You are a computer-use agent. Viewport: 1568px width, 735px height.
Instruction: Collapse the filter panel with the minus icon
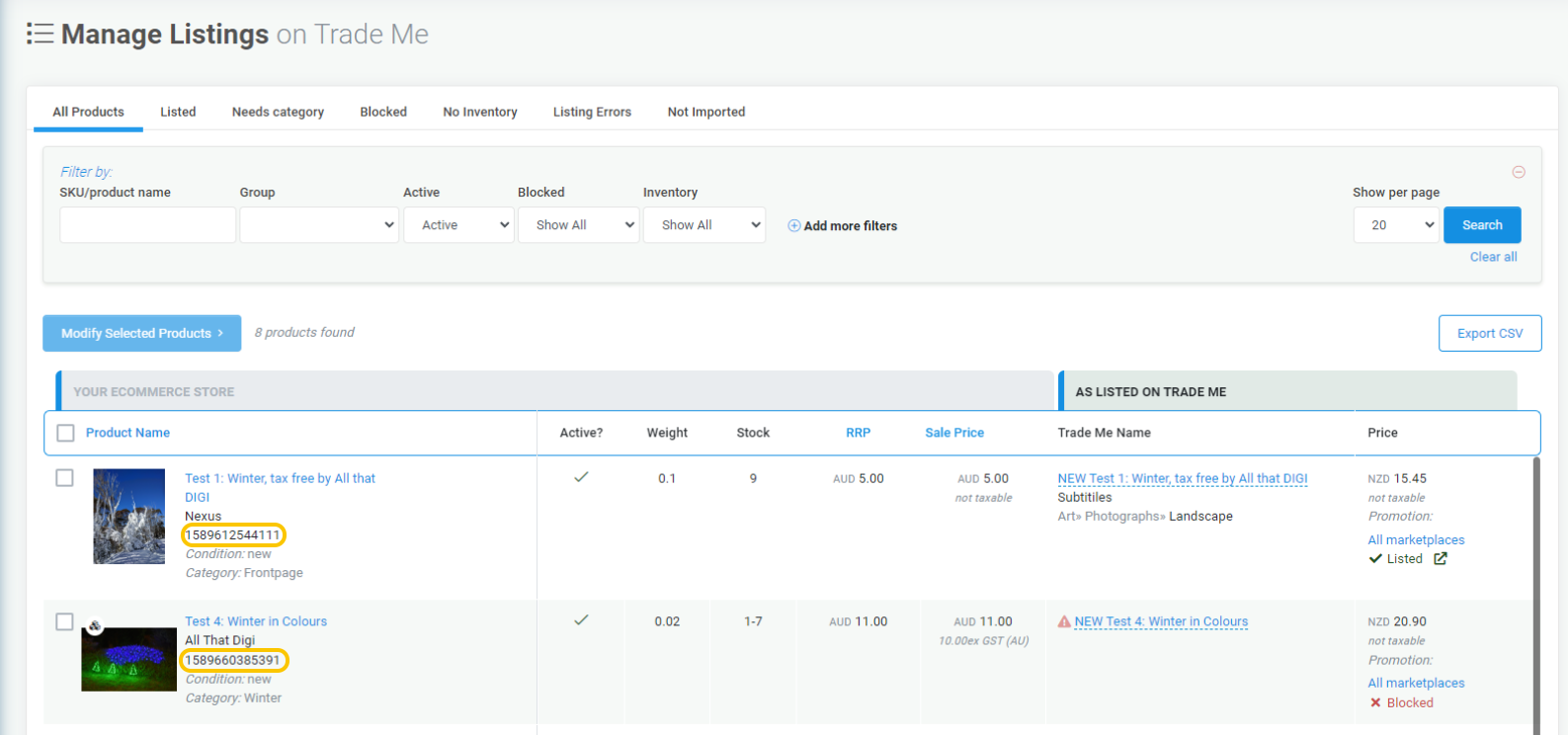coord(1519,172)
